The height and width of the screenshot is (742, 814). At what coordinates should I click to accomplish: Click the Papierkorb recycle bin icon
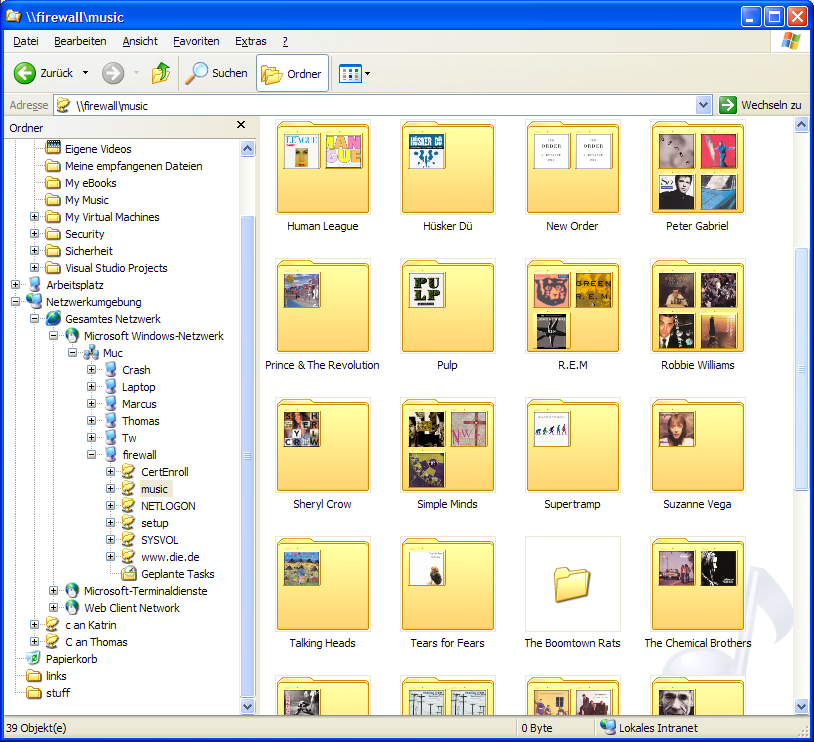(34, 659)
